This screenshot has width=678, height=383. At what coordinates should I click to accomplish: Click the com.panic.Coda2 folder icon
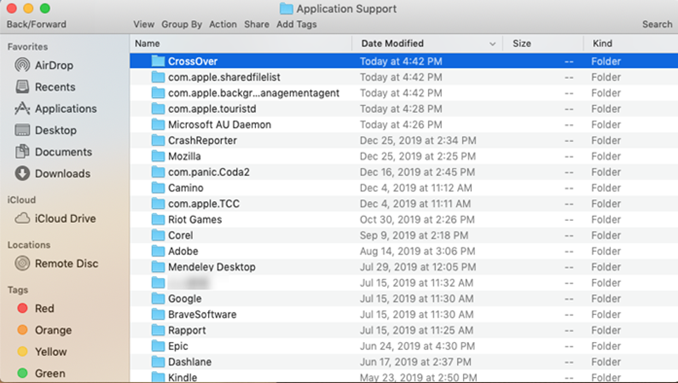[x=158, y=172]
